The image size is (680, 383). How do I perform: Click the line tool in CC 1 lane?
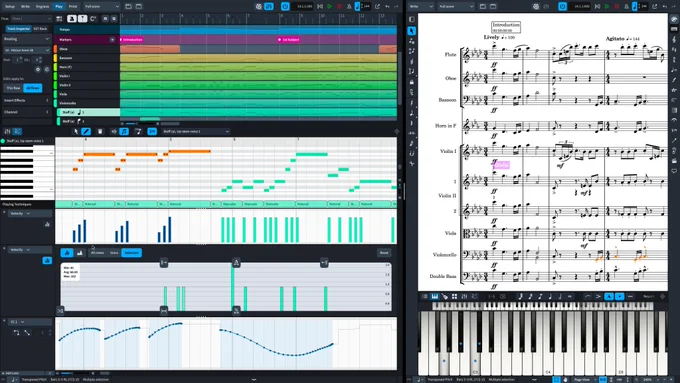27,332
